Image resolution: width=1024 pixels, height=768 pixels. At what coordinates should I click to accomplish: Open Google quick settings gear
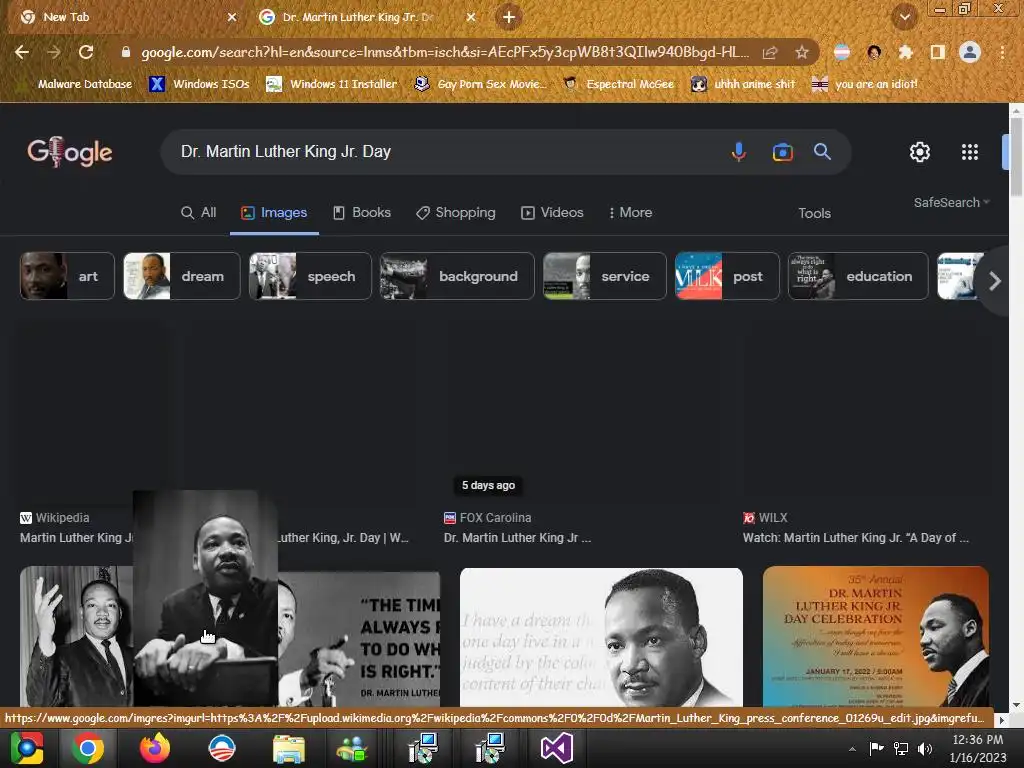pos(920,152)
